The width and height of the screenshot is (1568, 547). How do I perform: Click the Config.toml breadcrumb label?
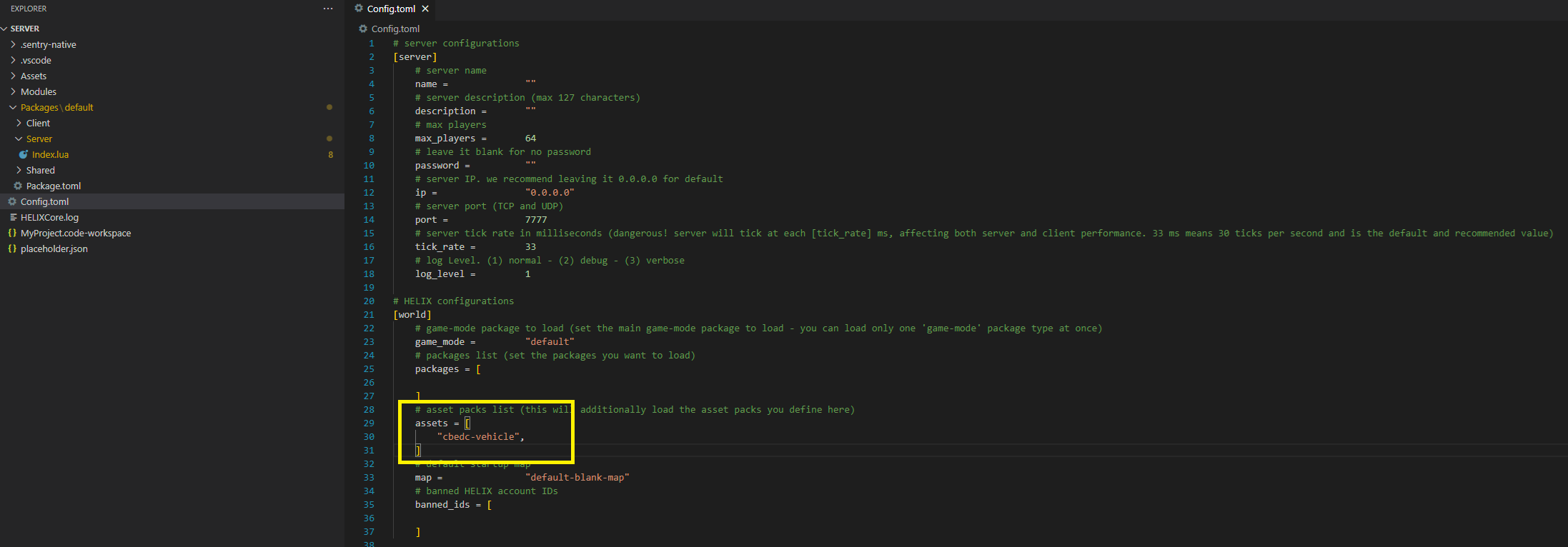pyautogui.click(x=395, y=29)
